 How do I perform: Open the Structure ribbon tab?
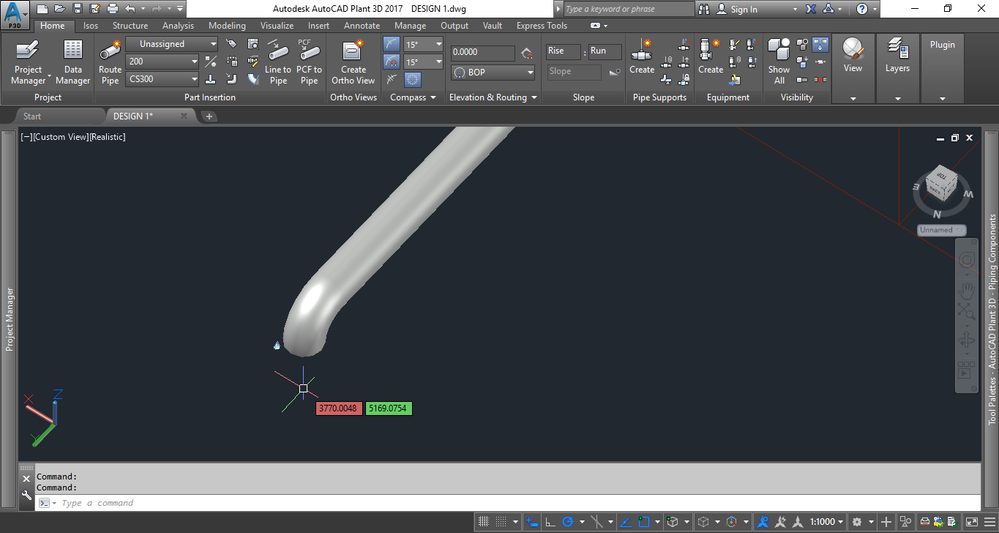[130, 25]
